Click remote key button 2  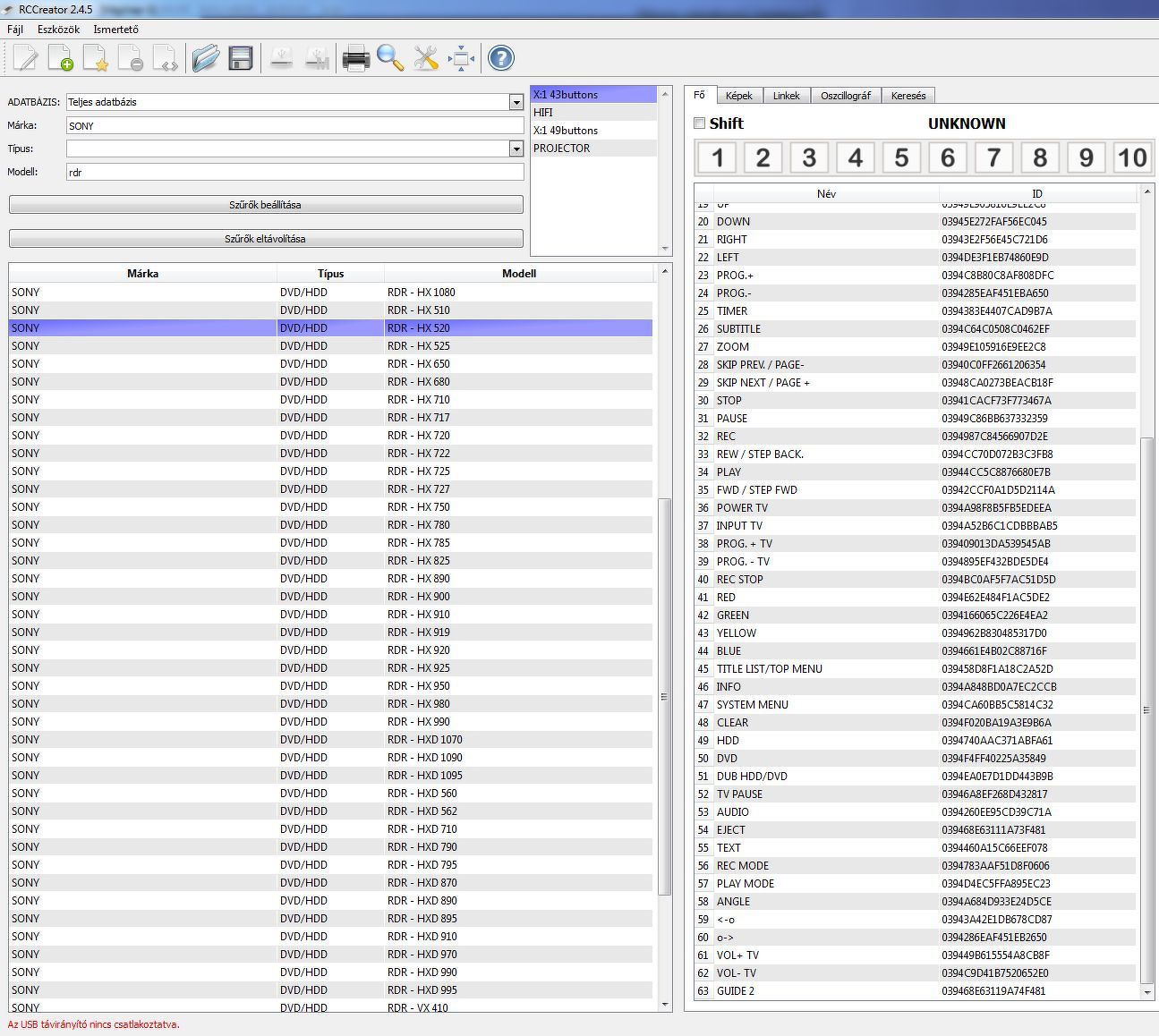(x=763, y=157)
